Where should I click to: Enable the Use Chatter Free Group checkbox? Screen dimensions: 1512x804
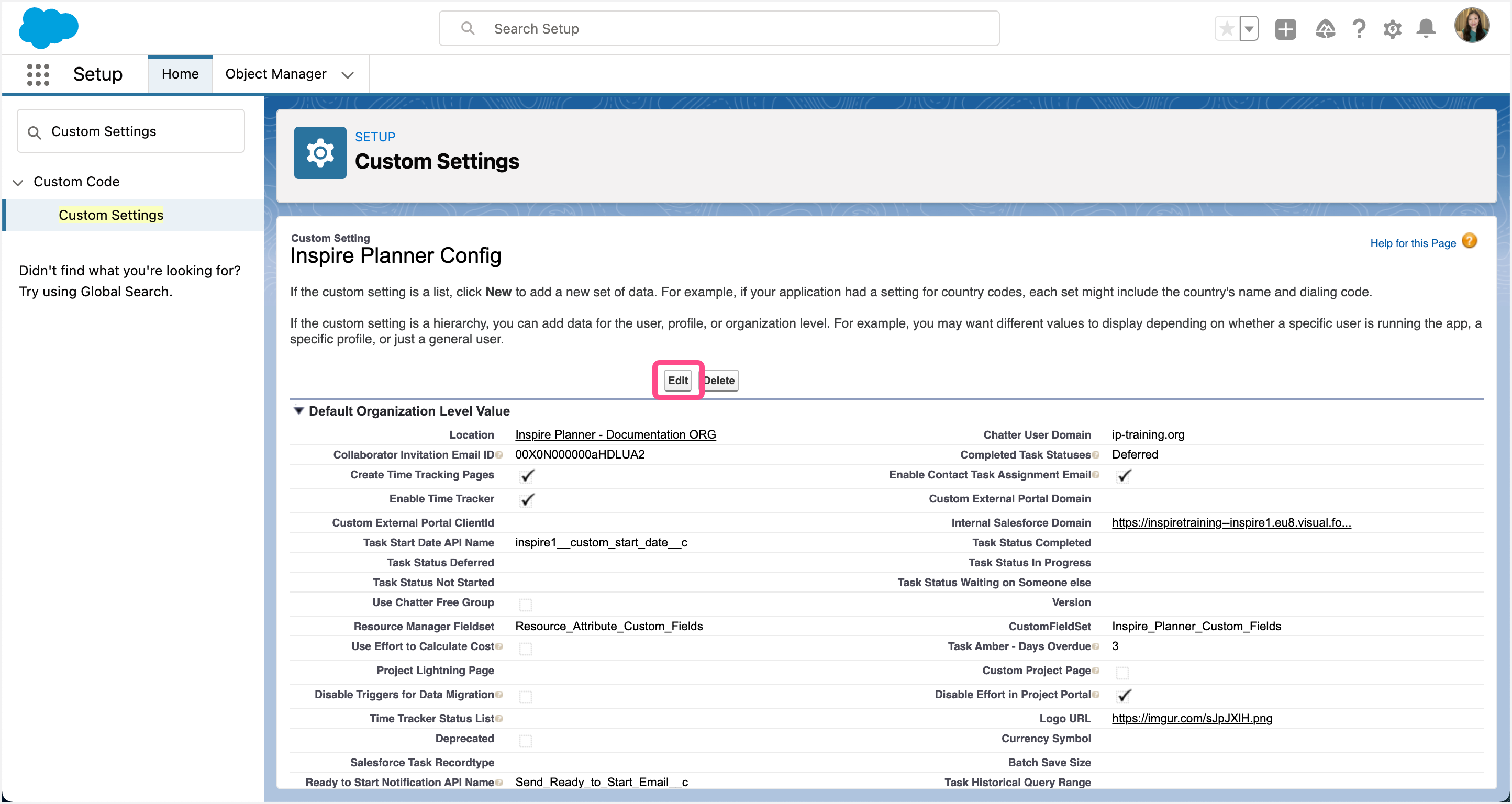tap(525, 604)
